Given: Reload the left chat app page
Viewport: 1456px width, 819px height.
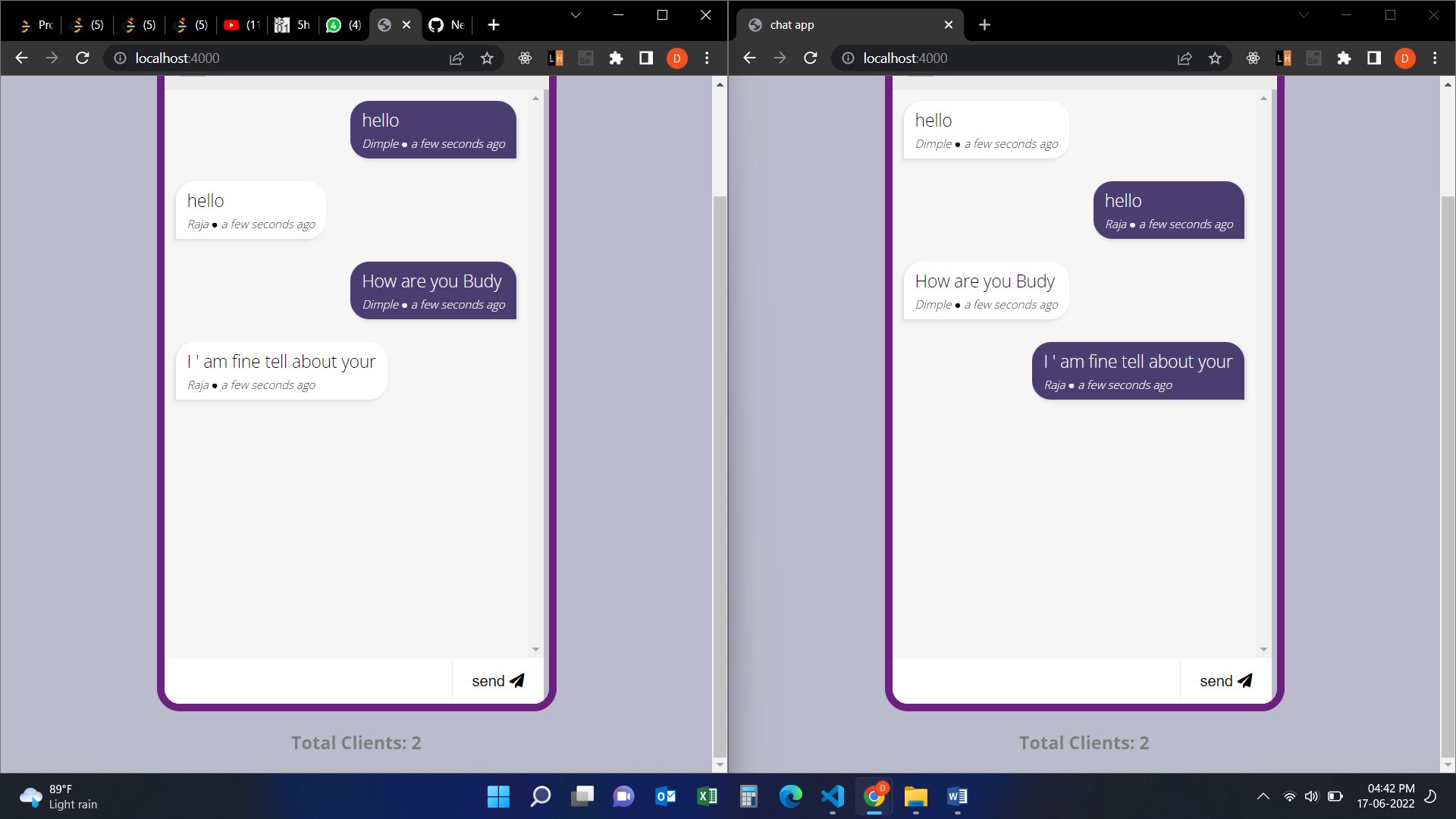Looking at the screenshot, I should pos(82,58).
